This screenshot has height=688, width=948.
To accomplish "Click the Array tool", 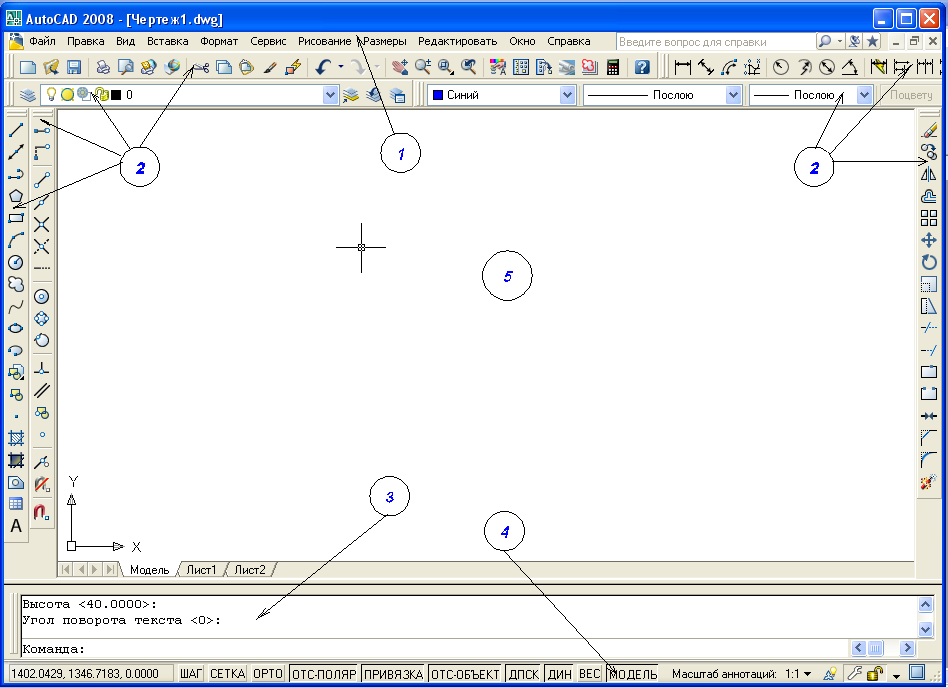I will (x=929, y=218).
